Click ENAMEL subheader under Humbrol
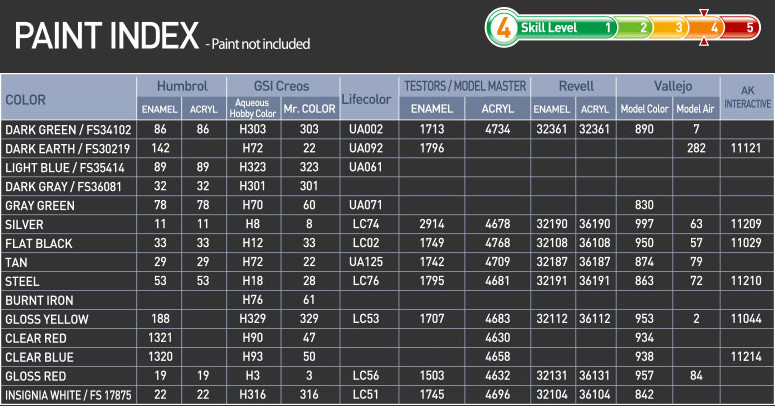 tap(160, 109)
